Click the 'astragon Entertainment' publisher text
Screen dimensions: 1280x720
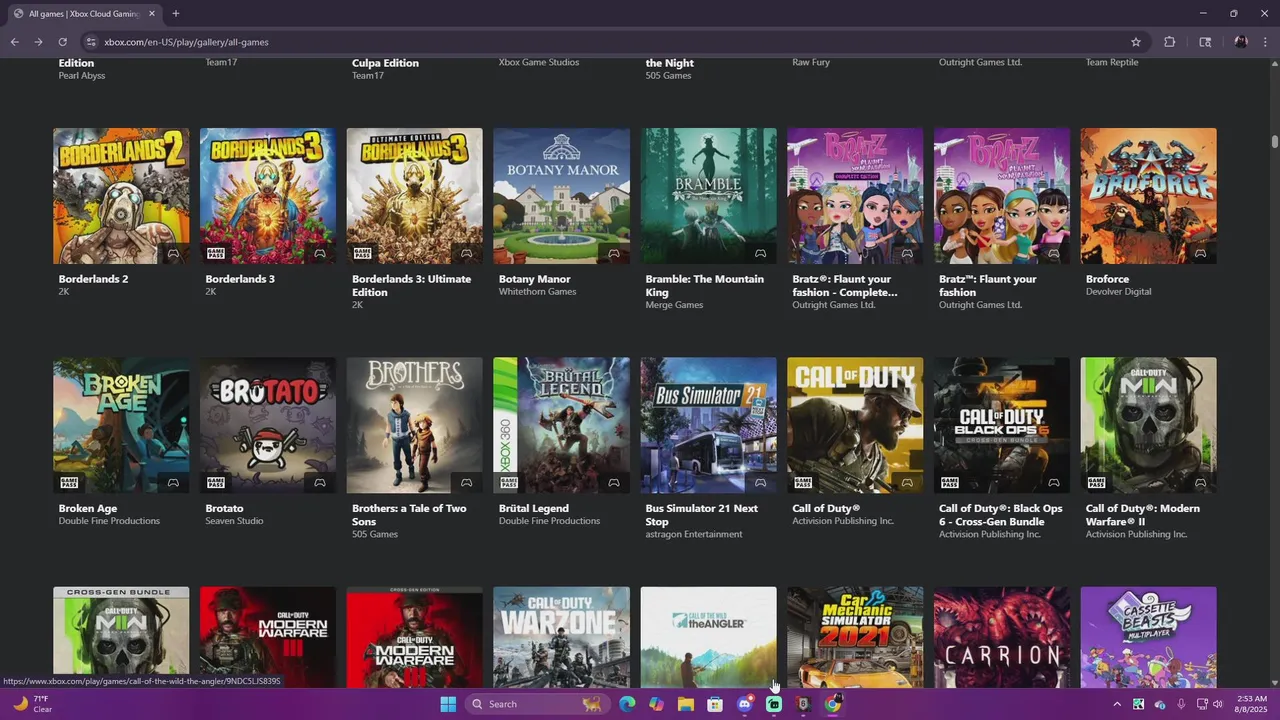point(694,534)
